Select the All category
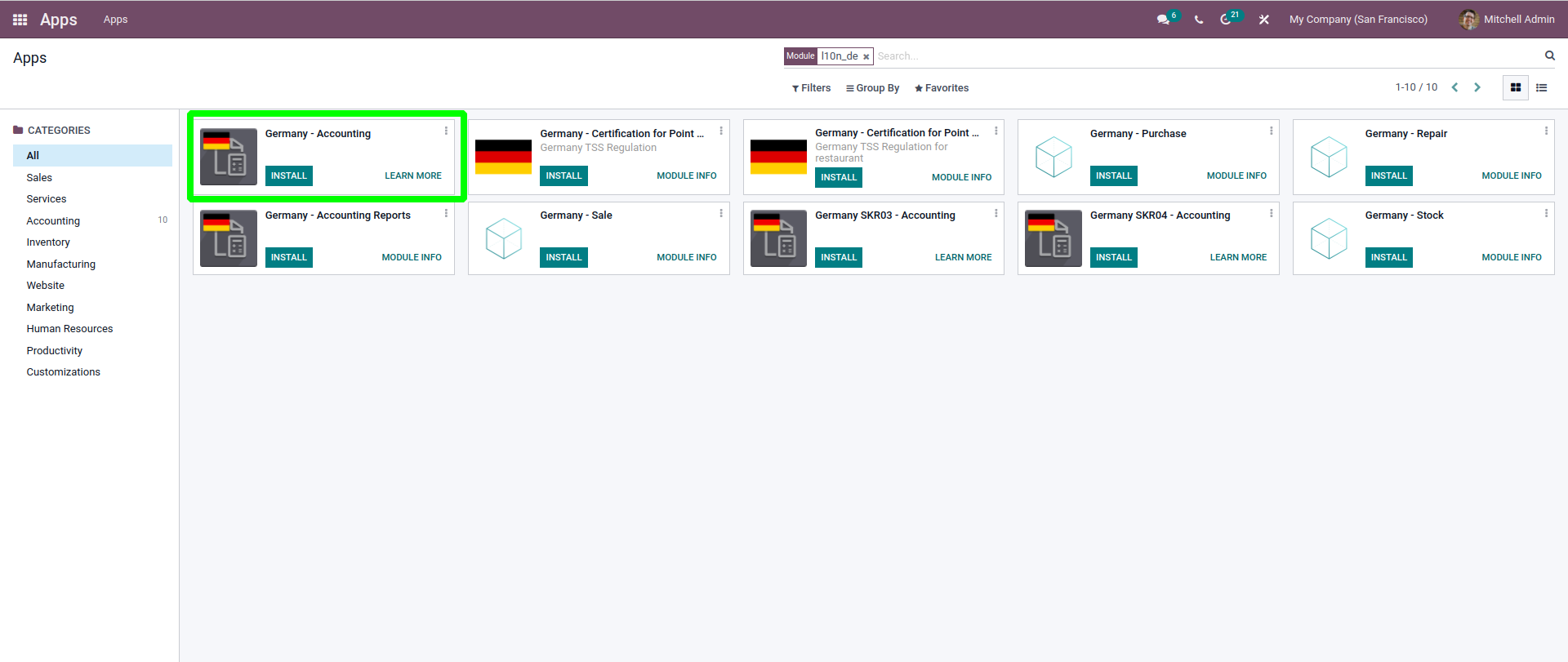 pos(92,155)
